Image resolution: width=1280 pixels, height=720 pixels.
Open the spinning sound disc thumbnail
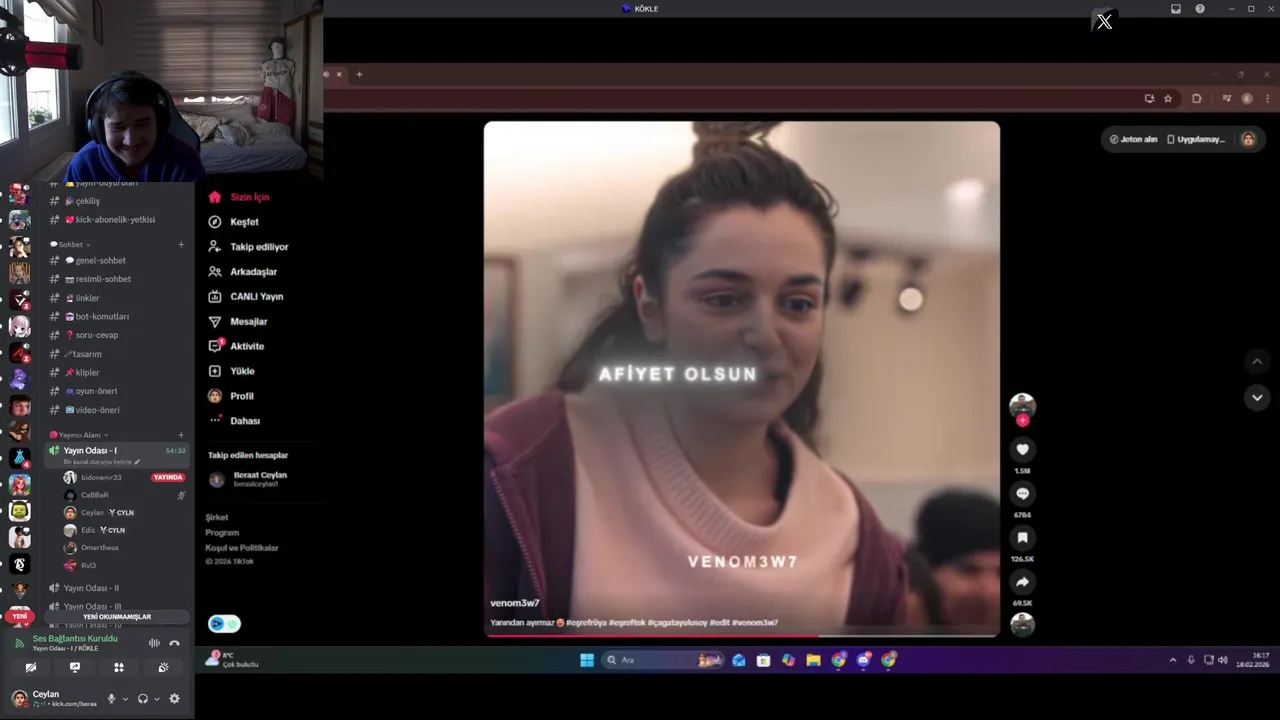(1022, 625)
